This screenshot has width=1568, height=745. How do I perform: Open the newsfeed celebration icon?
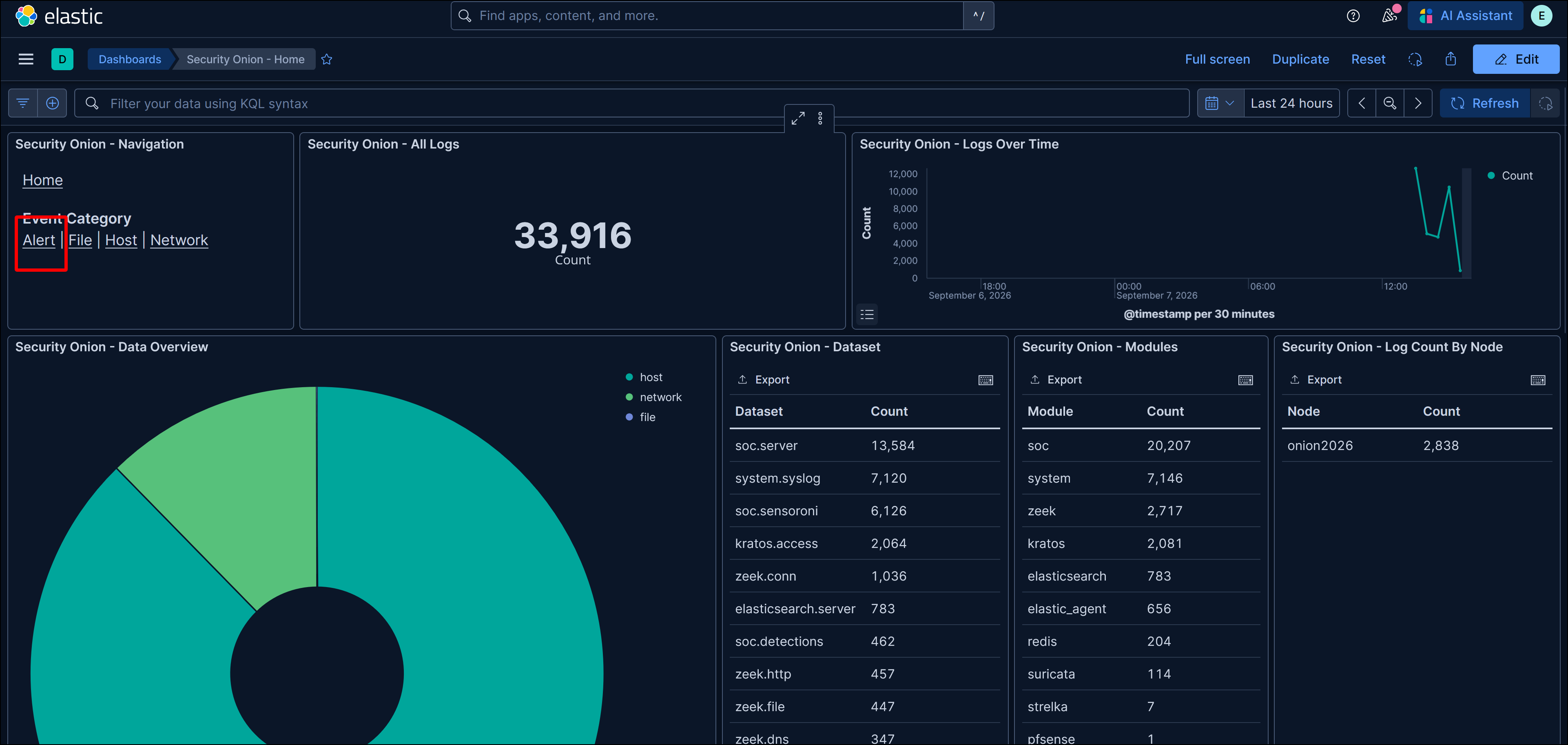(x=1389, y=16)
